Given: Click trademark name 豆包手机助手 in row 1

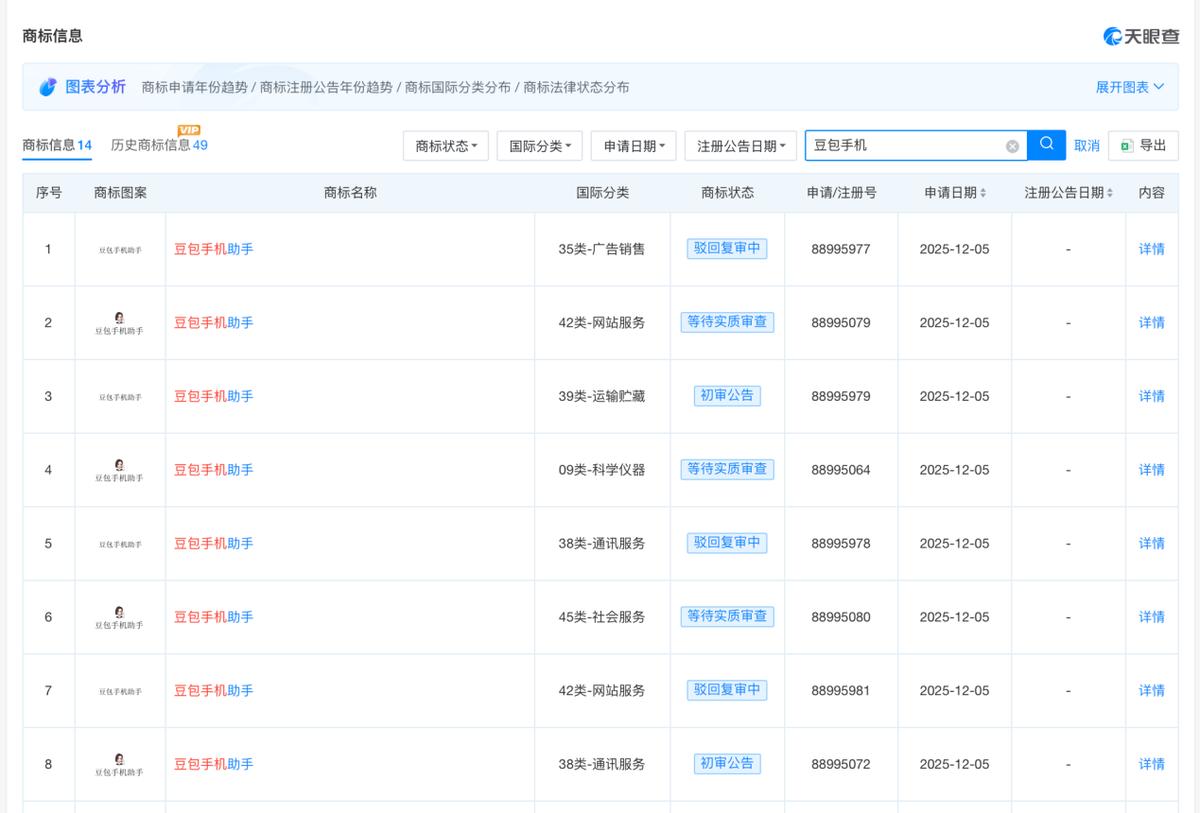Looking at the screenshot, I should click(214, 249).
